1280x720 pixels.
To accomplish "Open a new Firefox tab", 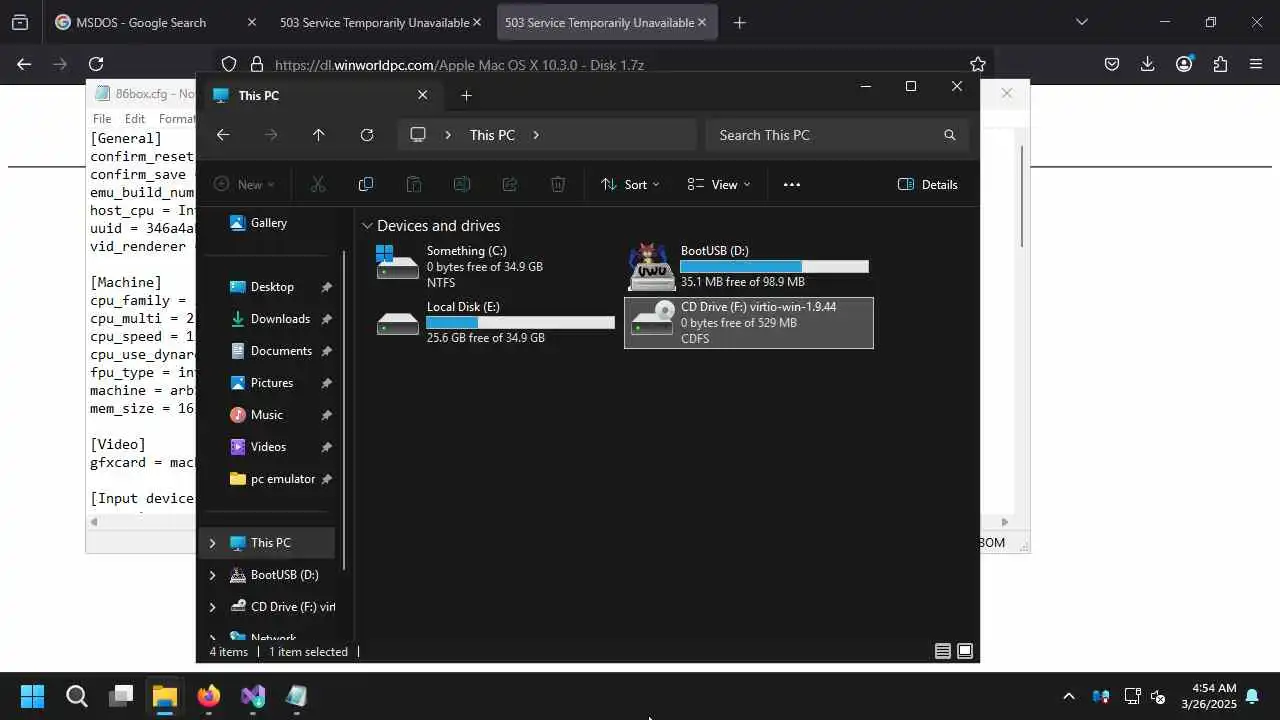I will tap(739, 22).
